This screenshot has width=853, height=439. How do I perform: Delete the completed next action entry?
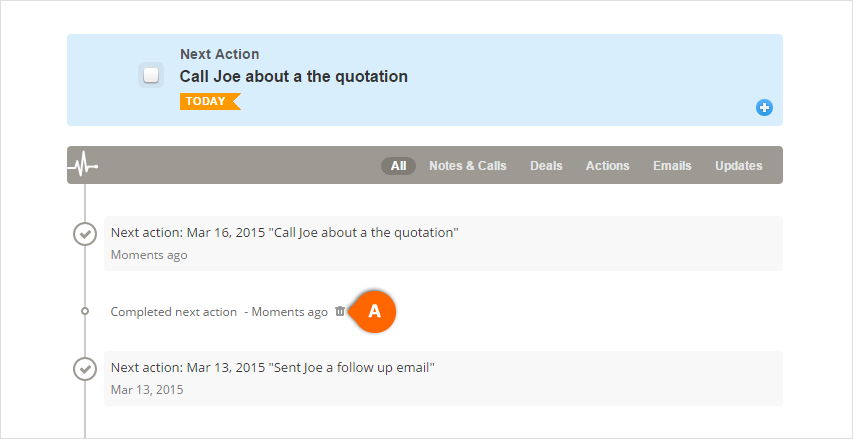340,311
